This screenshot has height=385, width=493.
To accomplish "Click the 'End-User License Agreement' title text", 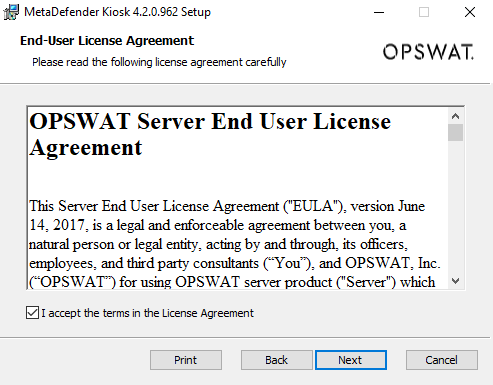I will 107,41.
